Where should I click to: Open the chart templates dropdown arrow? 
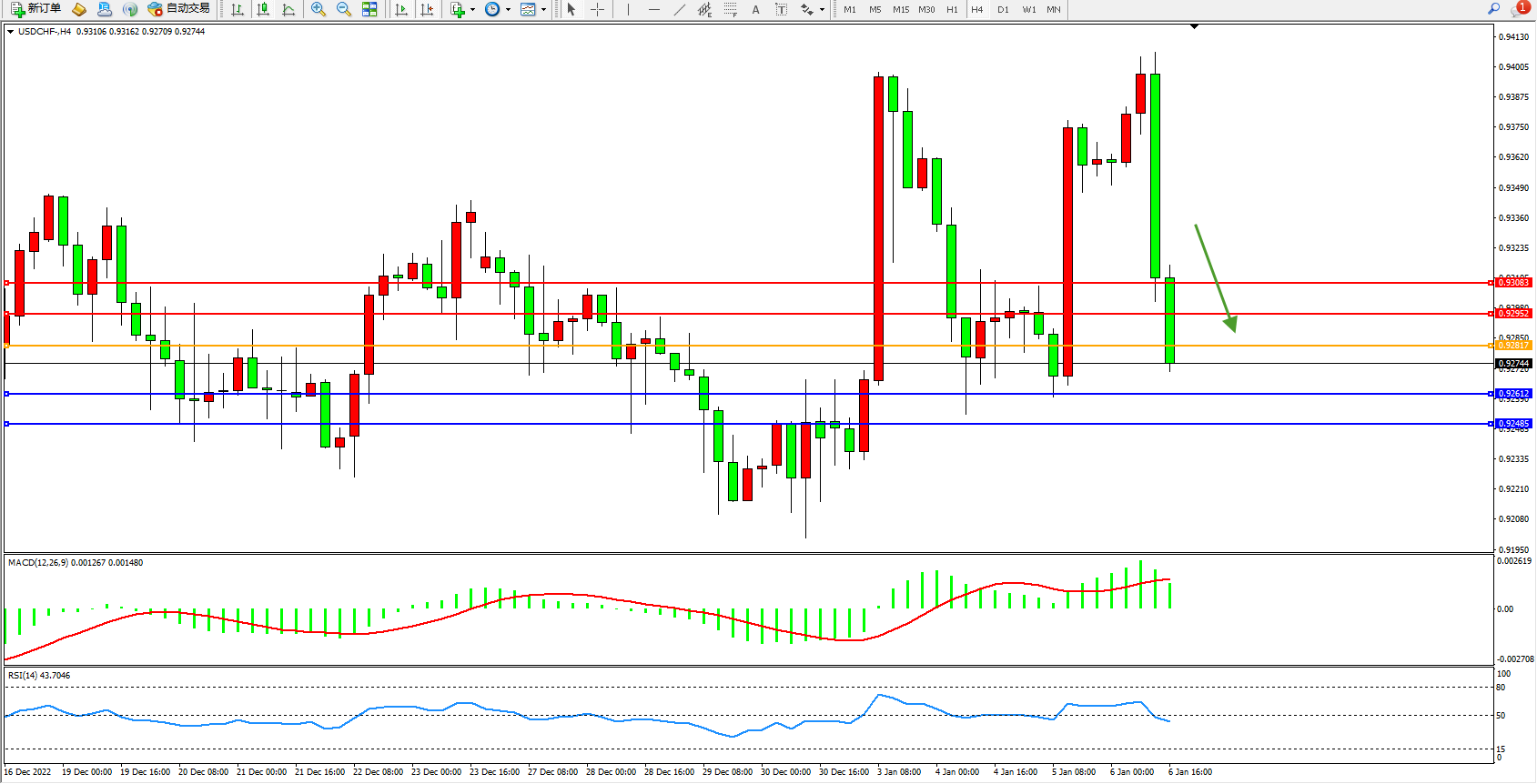(543, 10)
